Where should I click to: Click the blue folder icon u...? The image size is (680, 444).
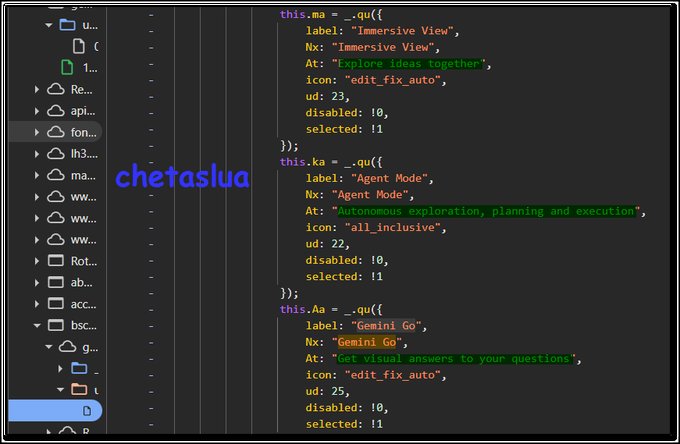click(x=67, y=25)
